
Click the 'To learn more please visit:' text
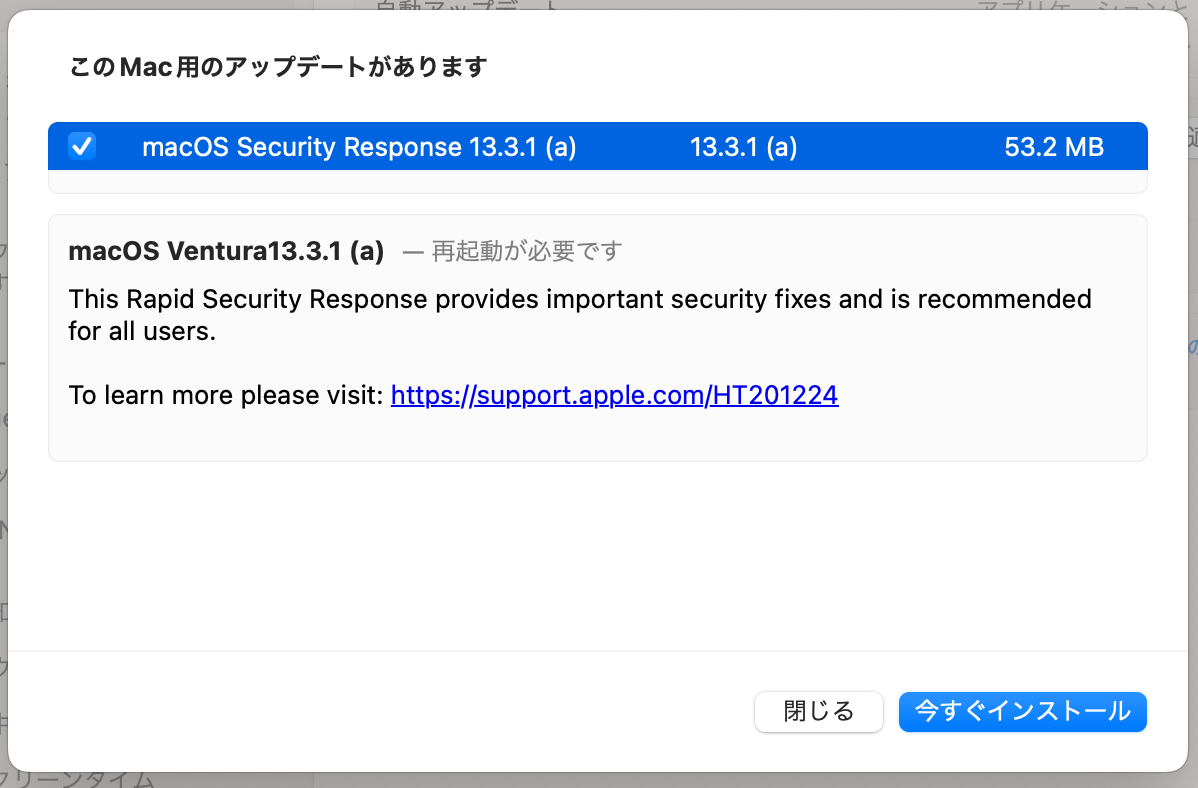[226, 395]
